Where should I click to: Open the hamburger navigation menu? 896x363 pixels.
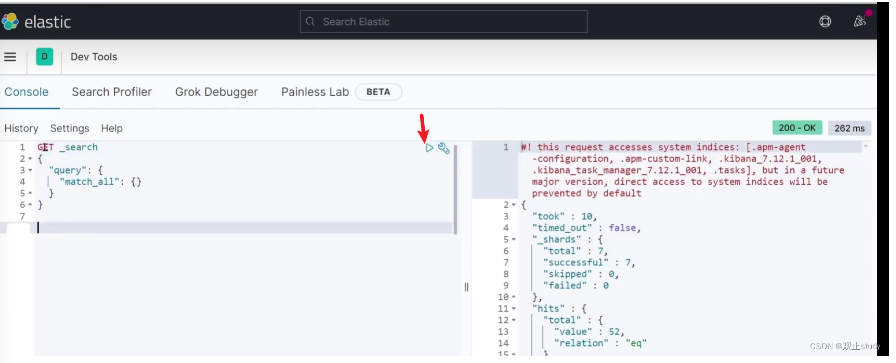[x=10, y=57]
